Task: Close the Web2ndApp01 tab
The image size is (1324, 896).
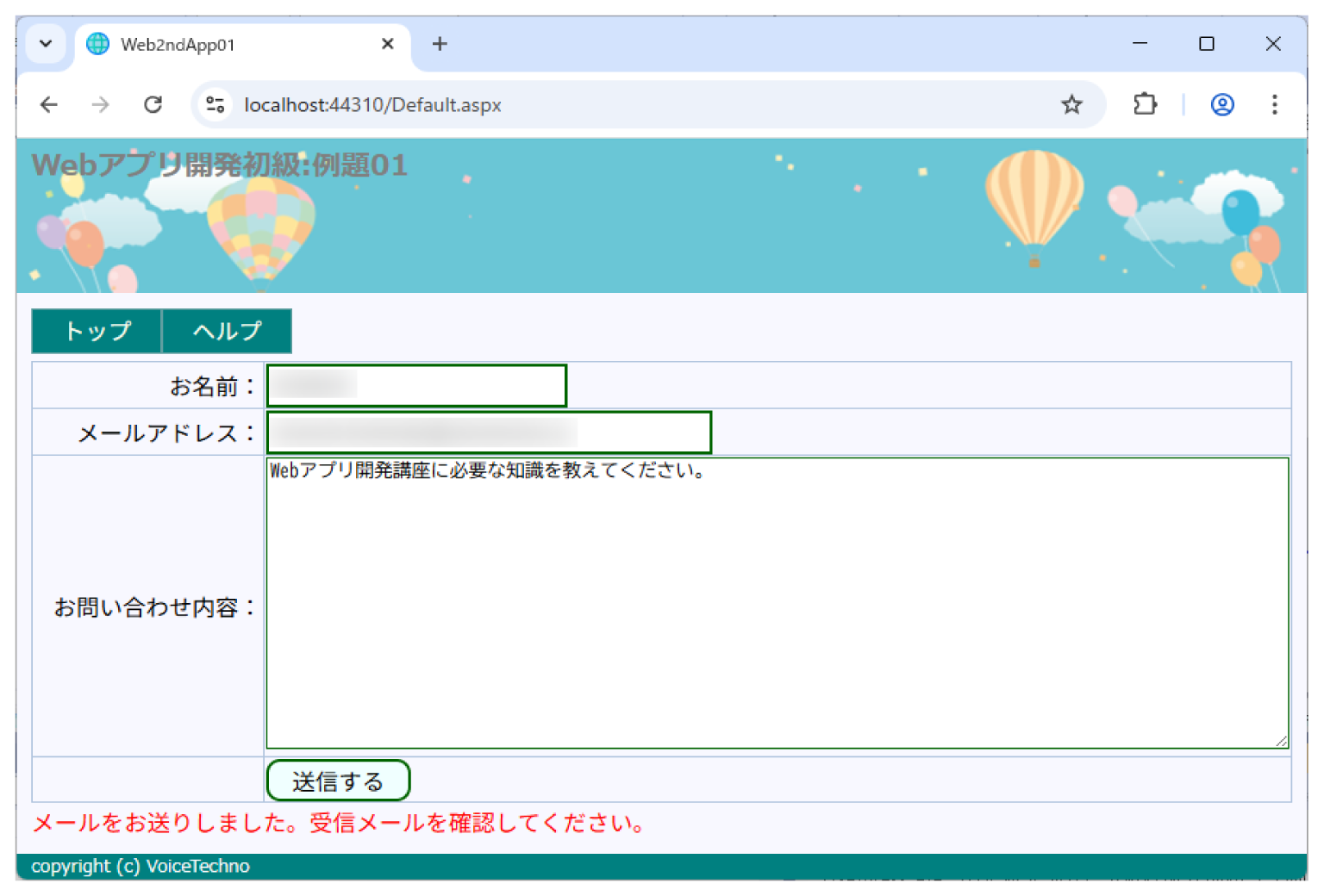Action: point(387,43)
